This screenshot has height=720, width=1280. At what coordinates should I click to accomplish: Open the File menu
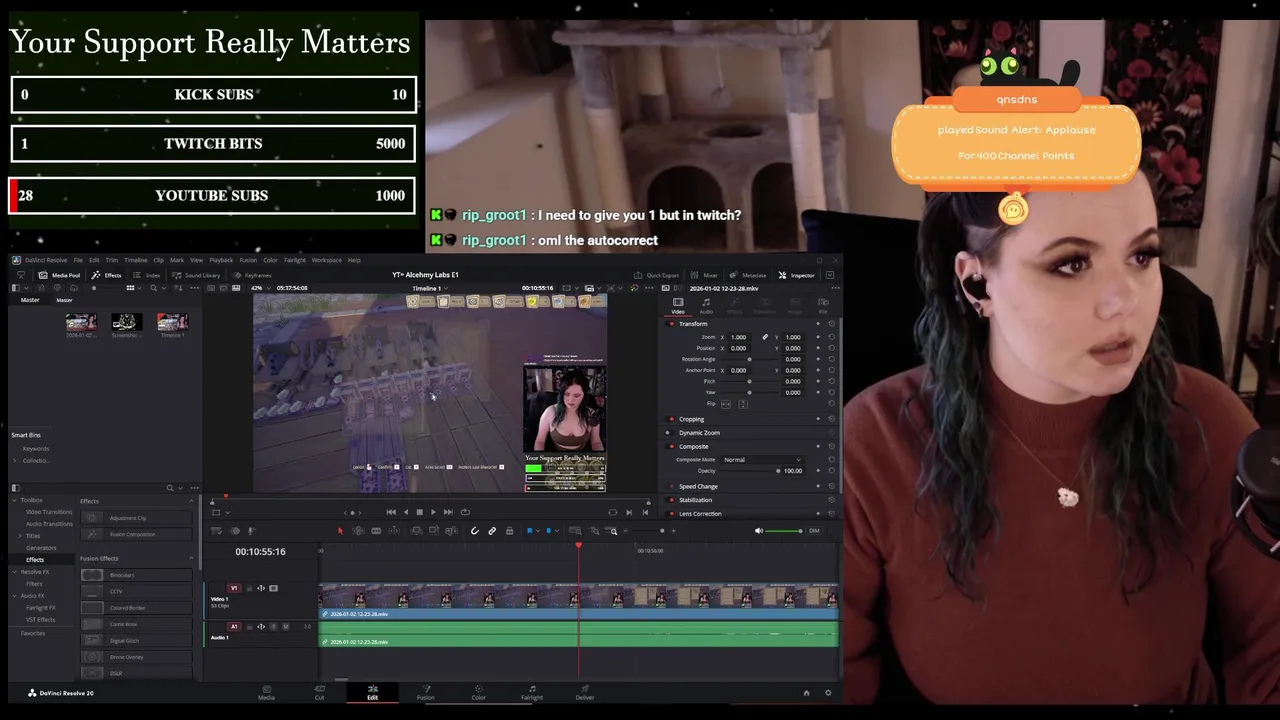pyautogui.click(x=78, y=260)
